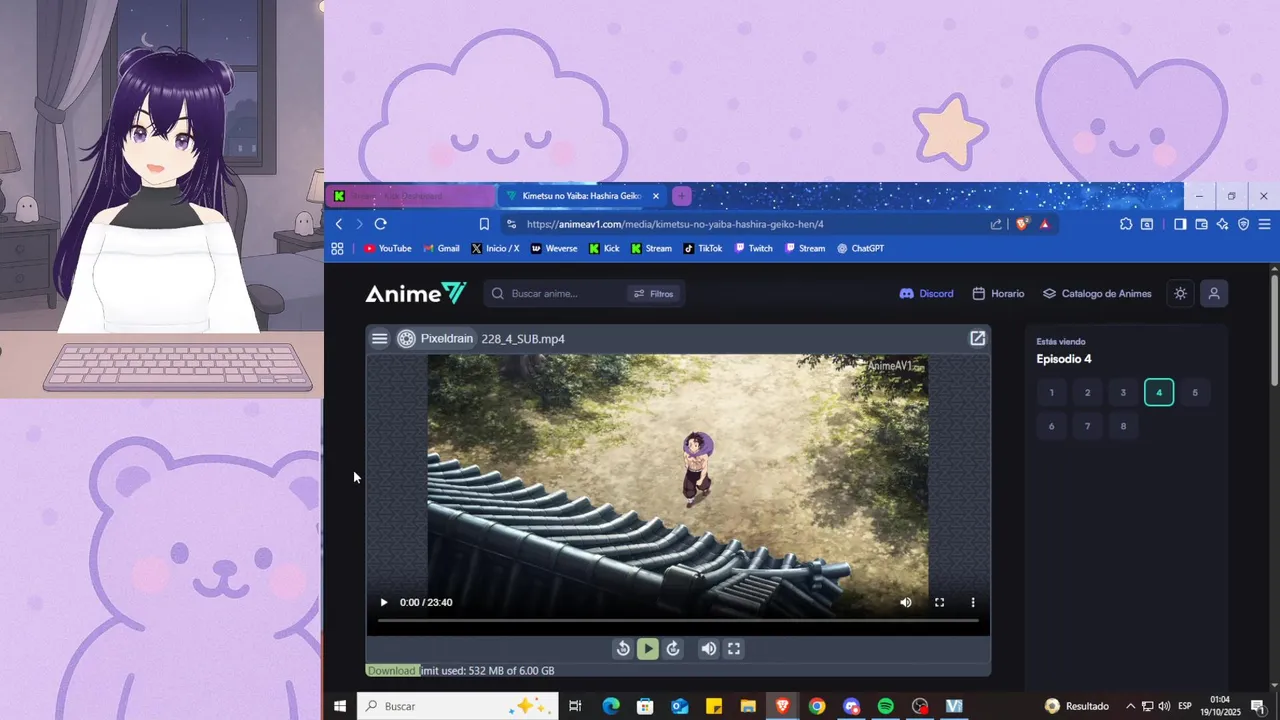Open the Discord link

[x=927, y=294]
